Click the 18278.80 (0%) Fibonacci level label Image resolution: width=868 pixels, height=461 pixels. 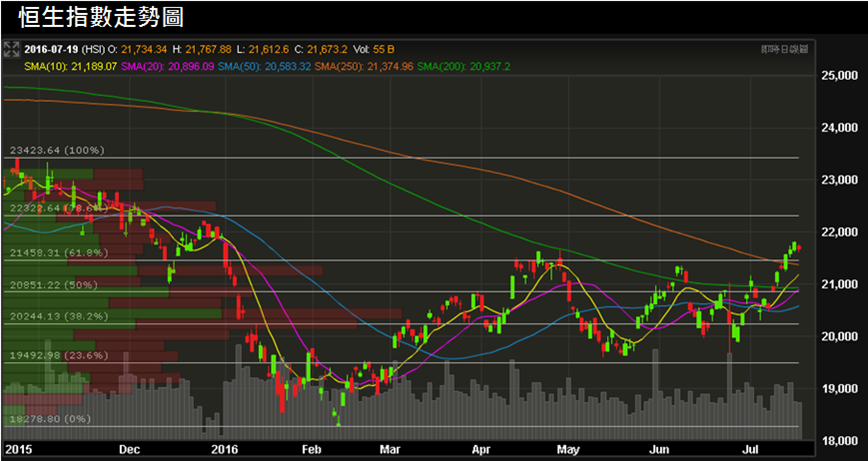click(x=50, y=419)
